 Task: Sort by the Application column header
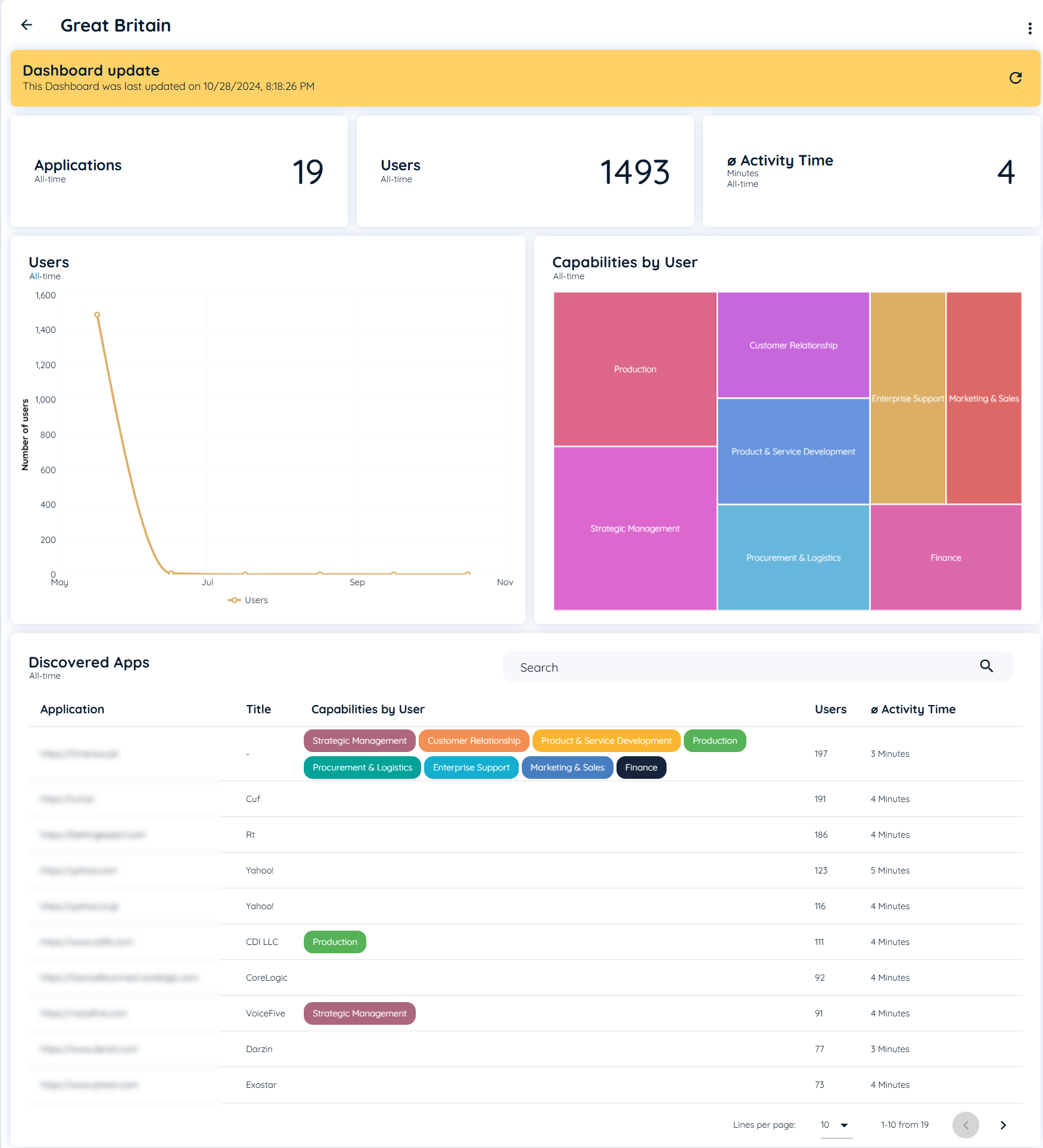pos(72,709)
